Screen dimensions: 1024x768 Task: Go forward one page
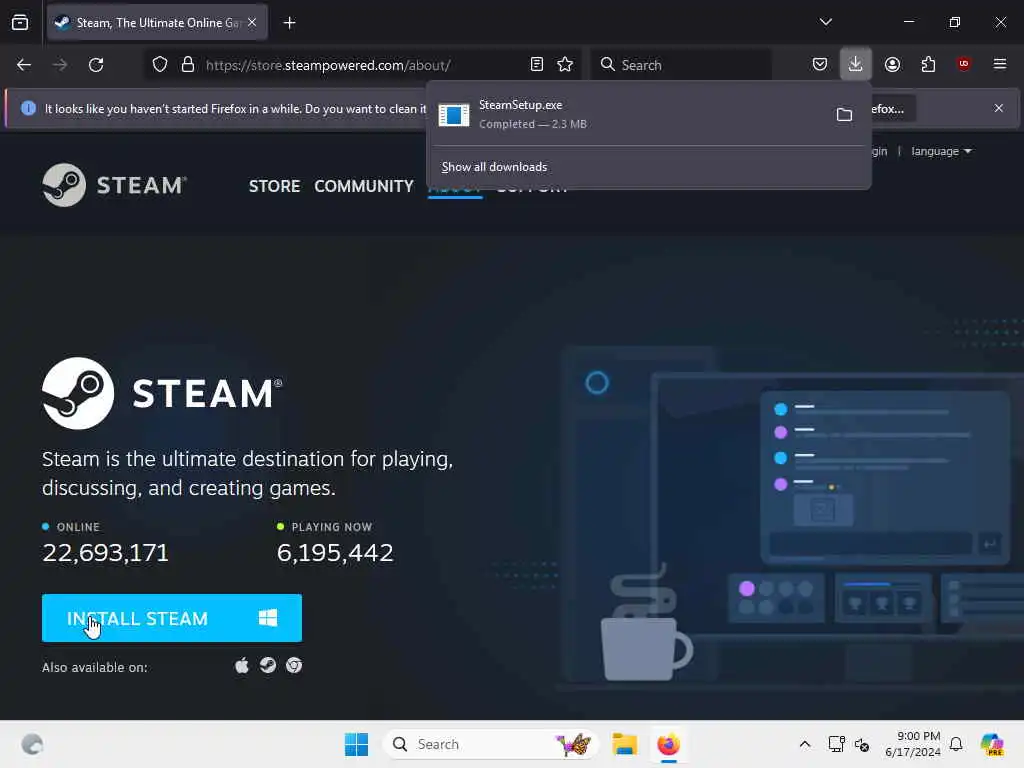click(x=60, y=65)
